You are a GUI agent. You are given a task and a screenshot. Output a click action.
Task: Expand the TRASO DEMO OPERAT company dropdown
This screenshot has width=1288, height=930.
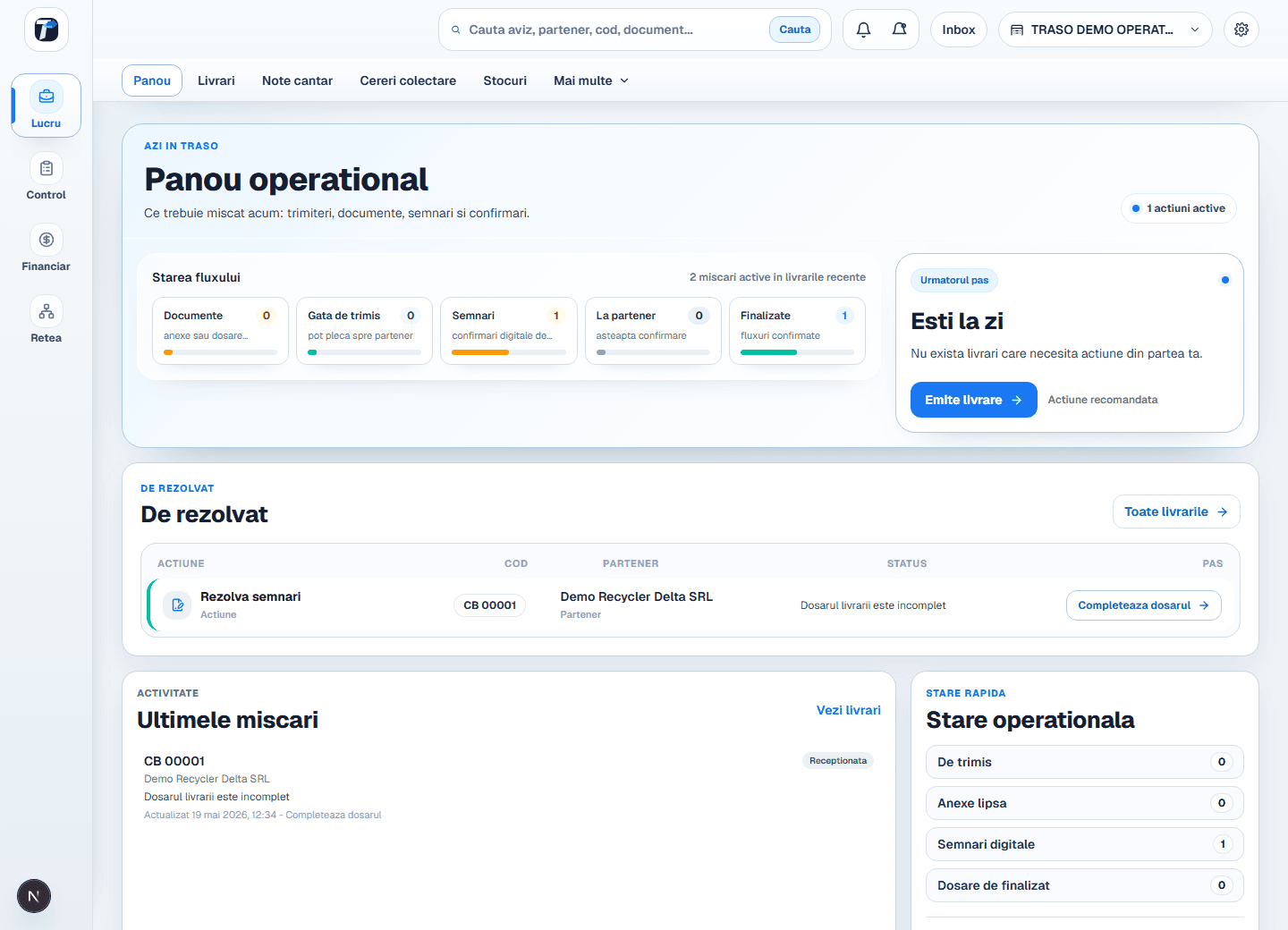point(1106,30)
